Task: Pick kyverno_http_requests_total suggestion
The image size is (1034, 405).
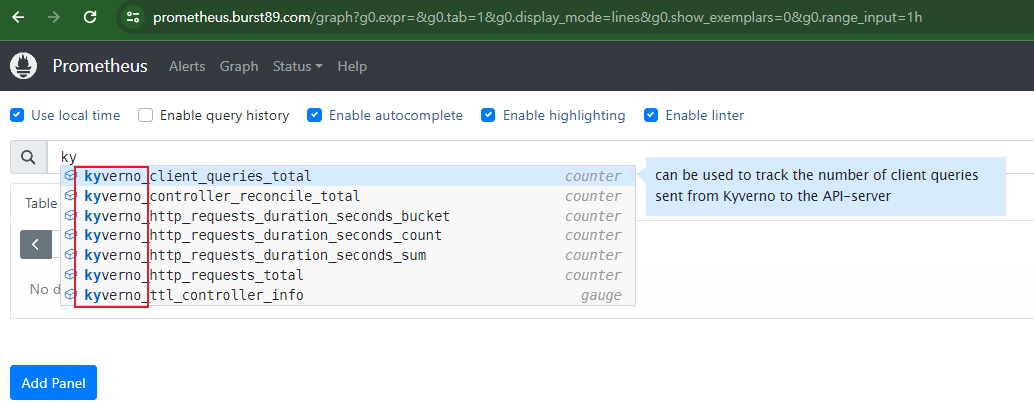Action: point(348,275)
